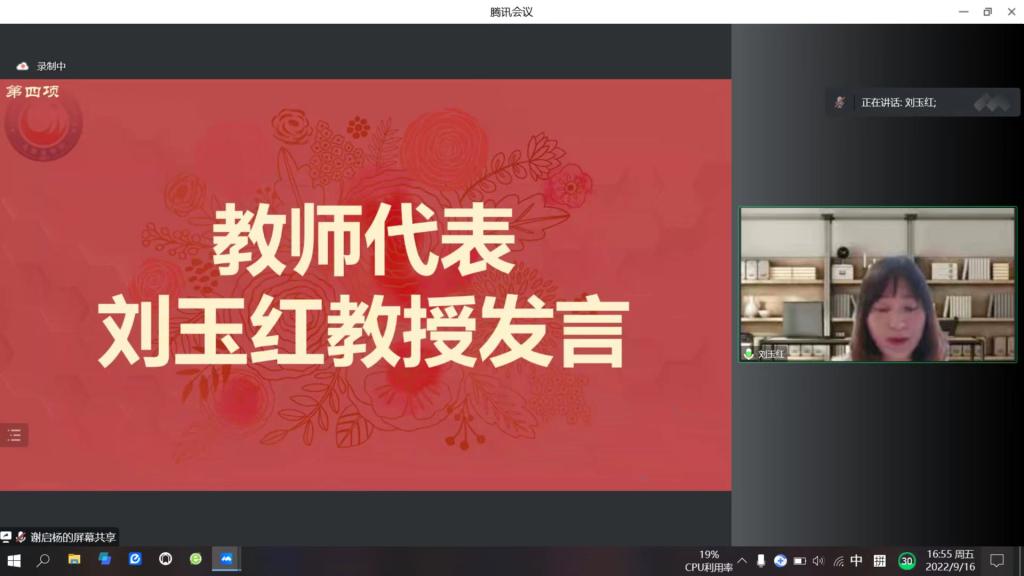The height and width of the screenshot is (576, 1024).
Task: Click the taskbar search magnifier
Action: point(43,560)
